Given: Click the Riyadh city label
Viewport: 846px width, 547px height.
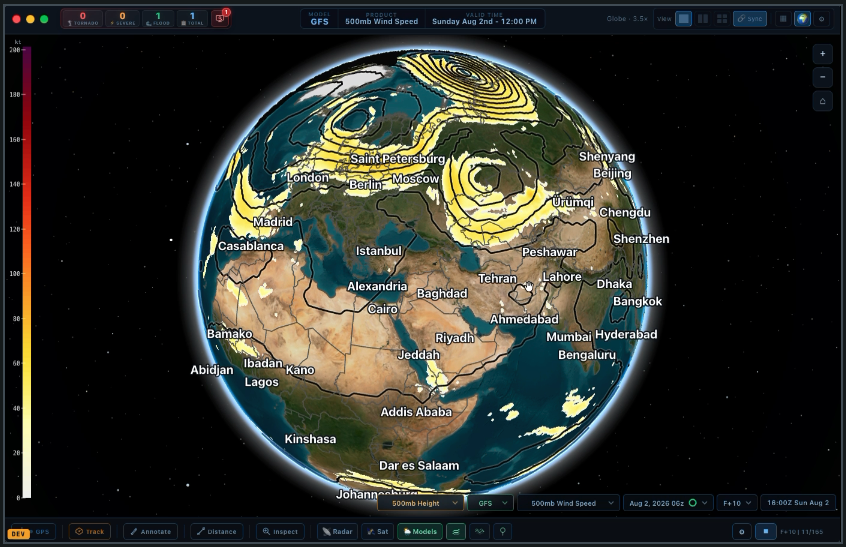Looking at the screenshot, I should [x=454, y=338].
